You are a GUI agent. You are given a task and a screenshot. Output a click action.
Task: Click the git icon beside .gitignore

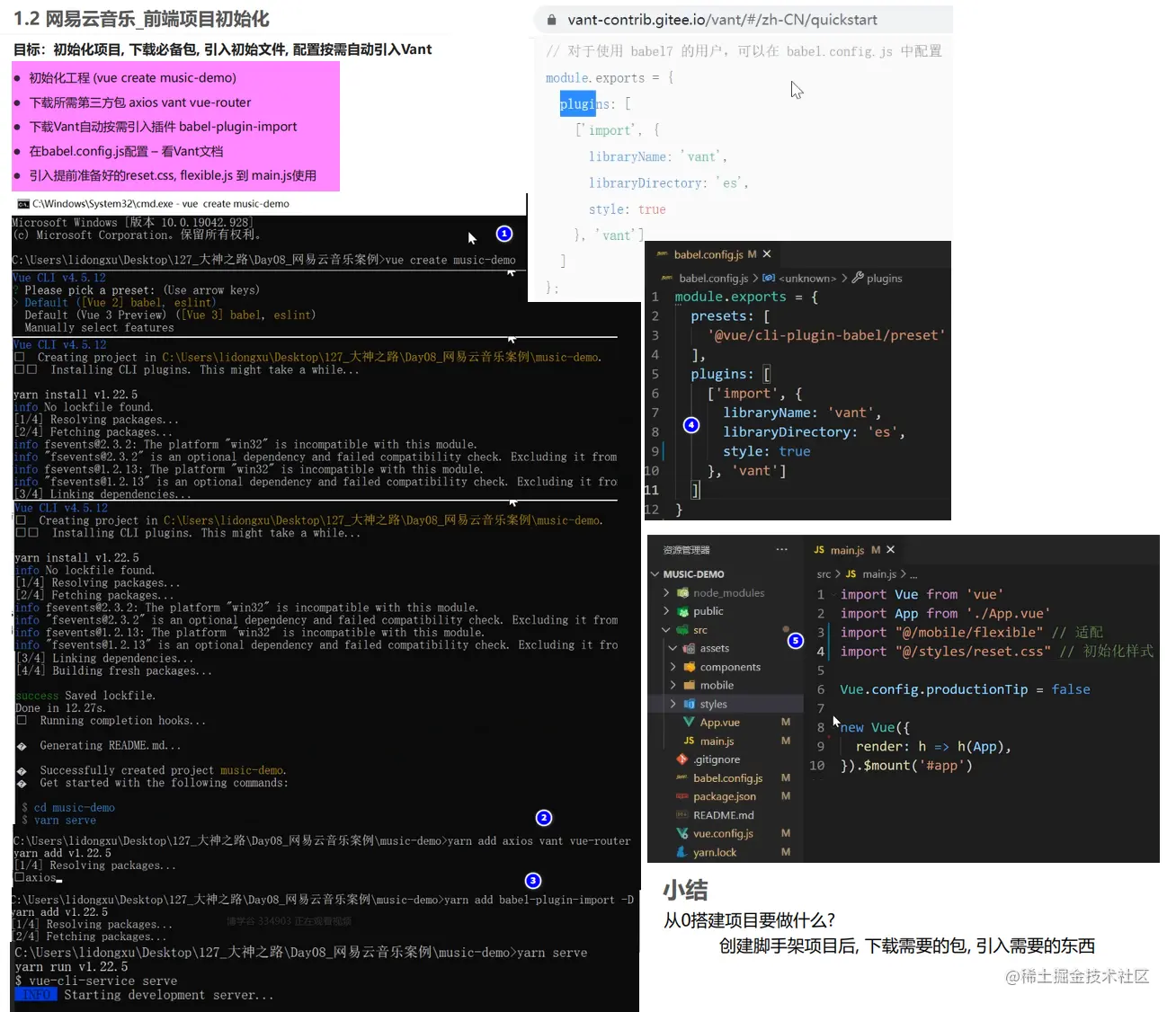(x=682, y=759)
